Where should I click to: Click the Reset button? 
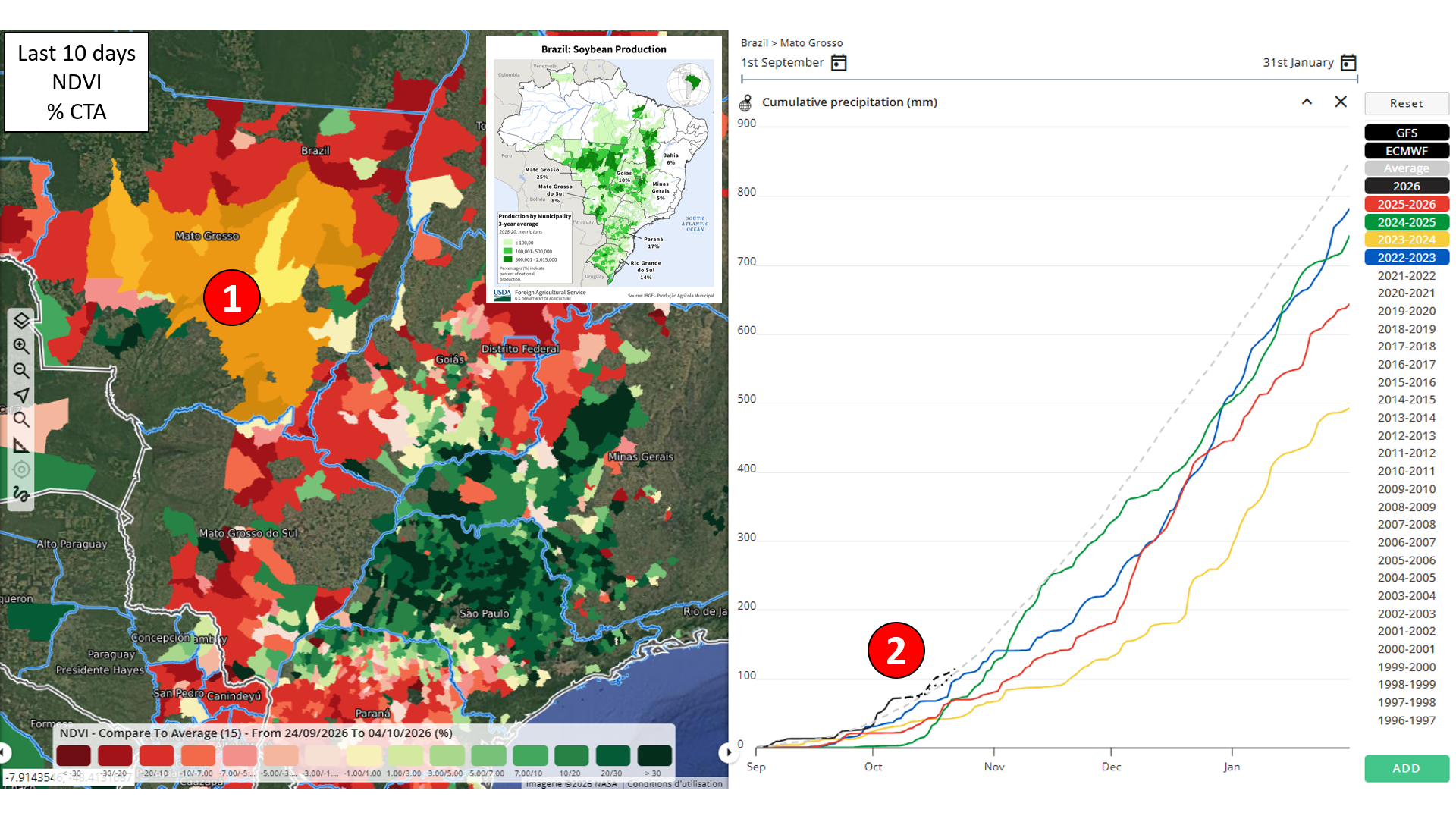(1407, 103)
